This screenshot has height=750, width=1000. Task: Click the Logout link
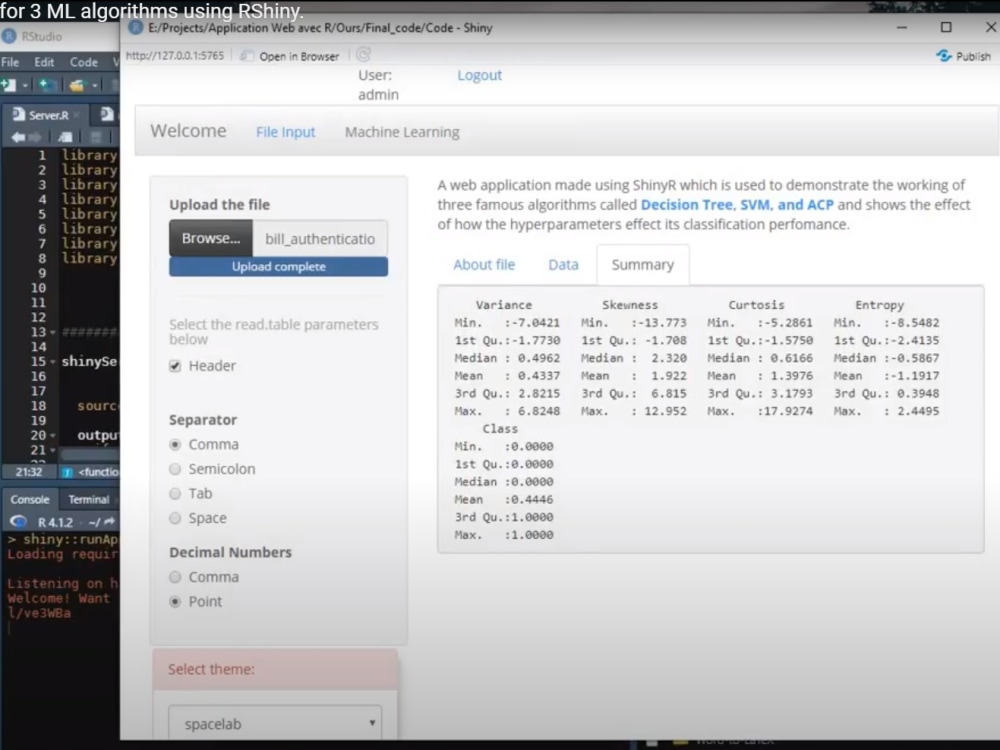coord(479,75)
